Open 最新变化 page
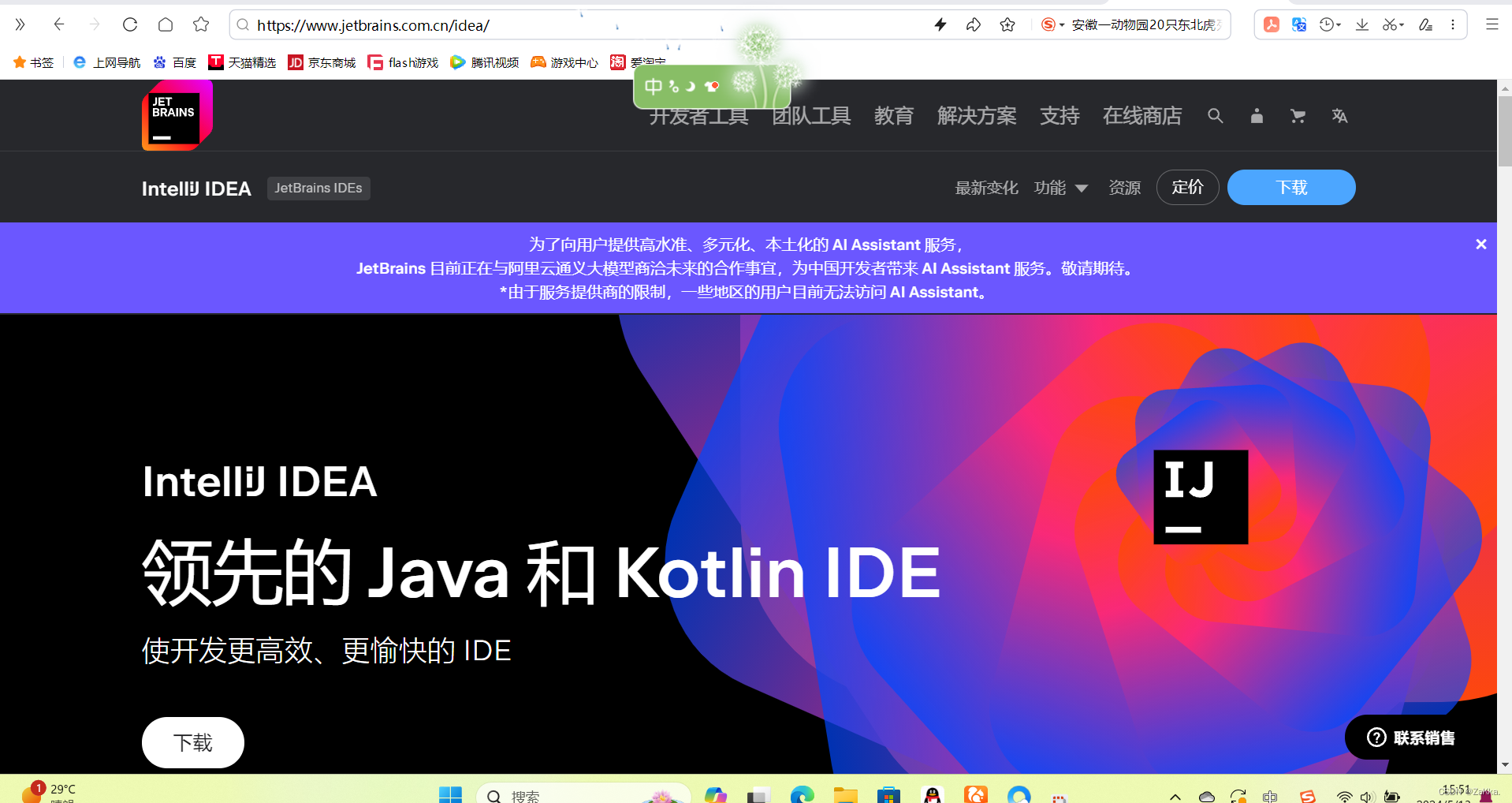 986,188
